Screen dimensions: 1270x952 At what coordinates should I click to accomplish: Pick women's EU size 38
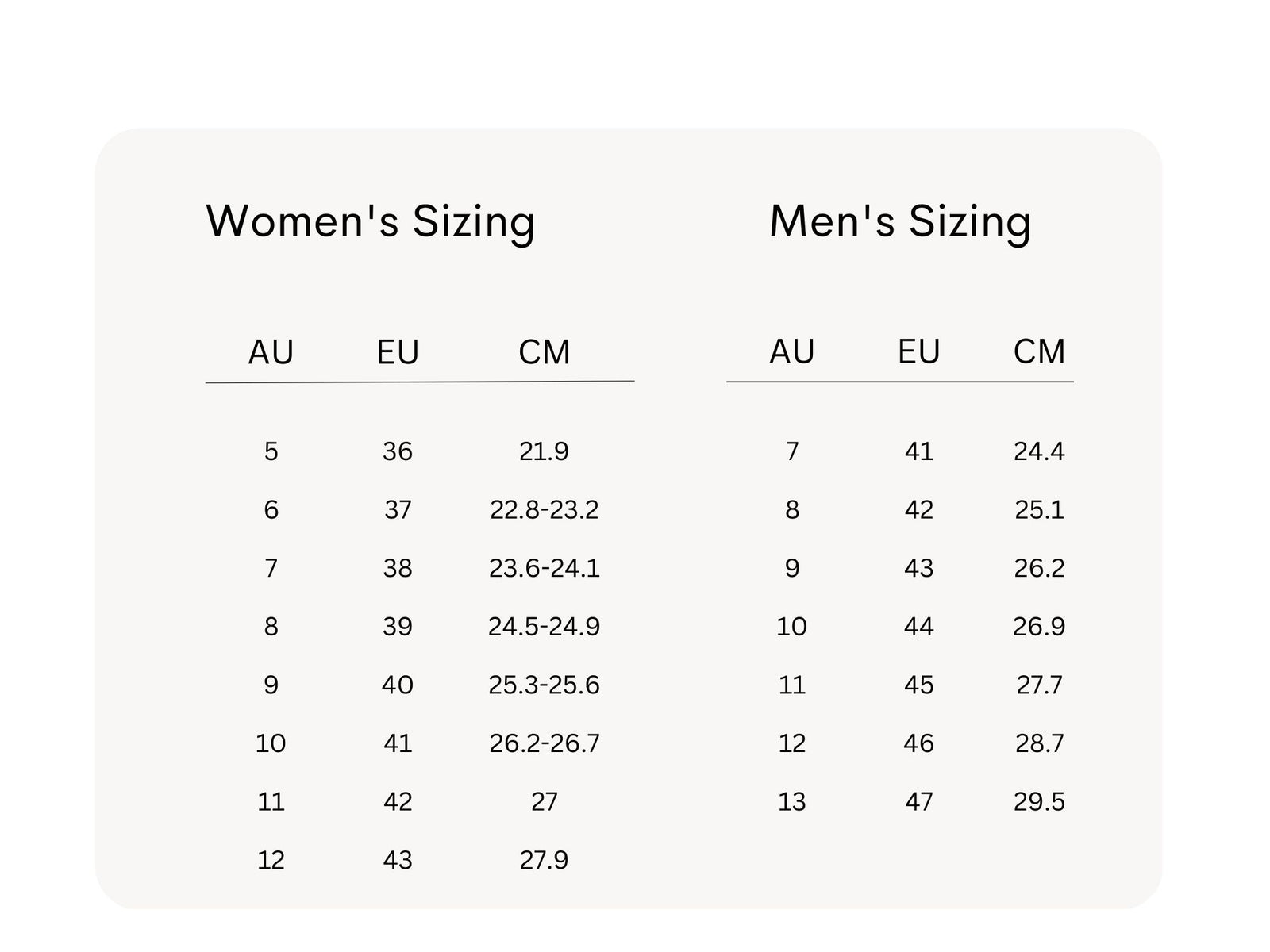pyautogui.click(x=398, y=568)
